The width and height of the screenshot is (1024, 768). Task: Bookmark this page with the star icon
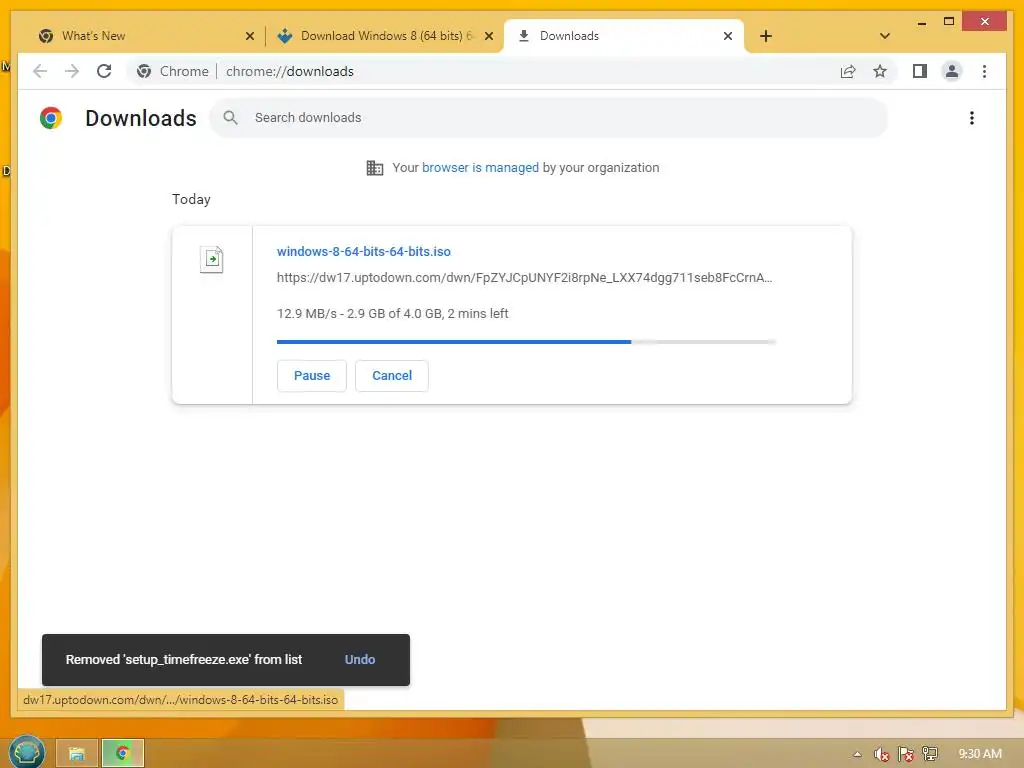(880, 71)
